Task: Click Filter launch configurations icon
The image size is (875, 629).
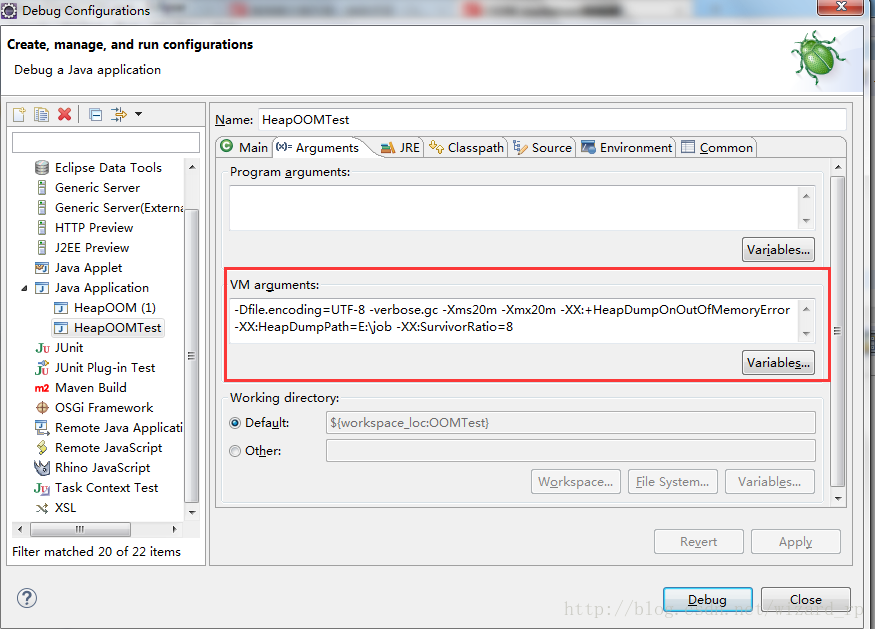Action: click(118, 114)
